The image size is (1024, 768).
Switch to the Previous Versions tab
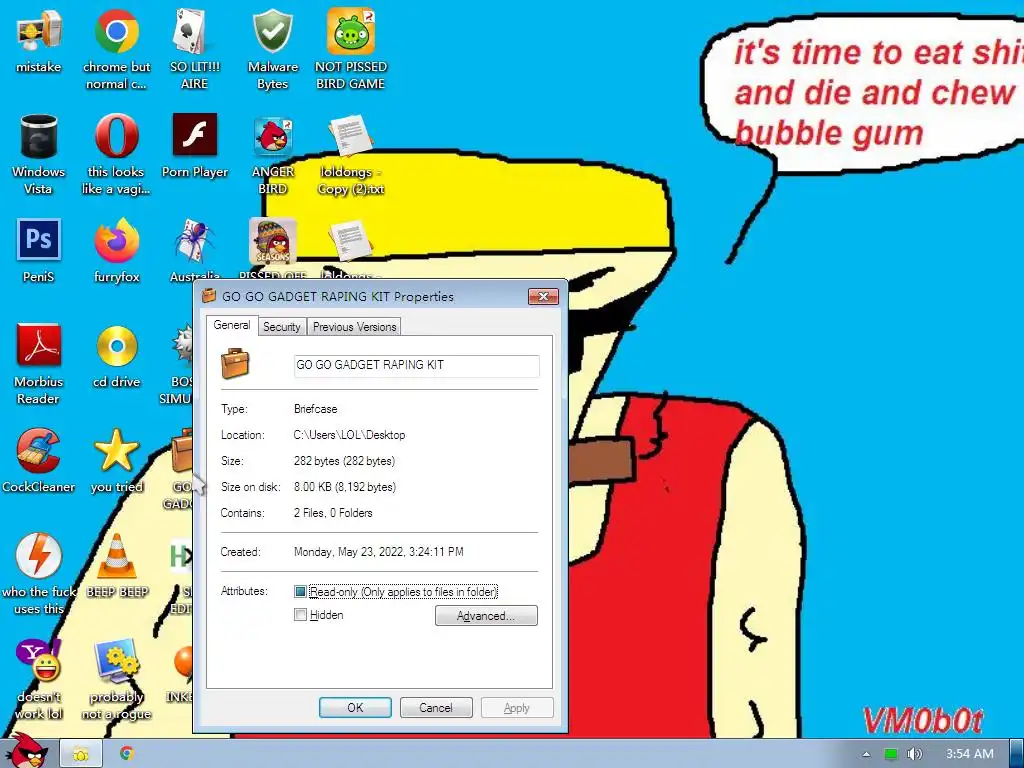point(355,327)
